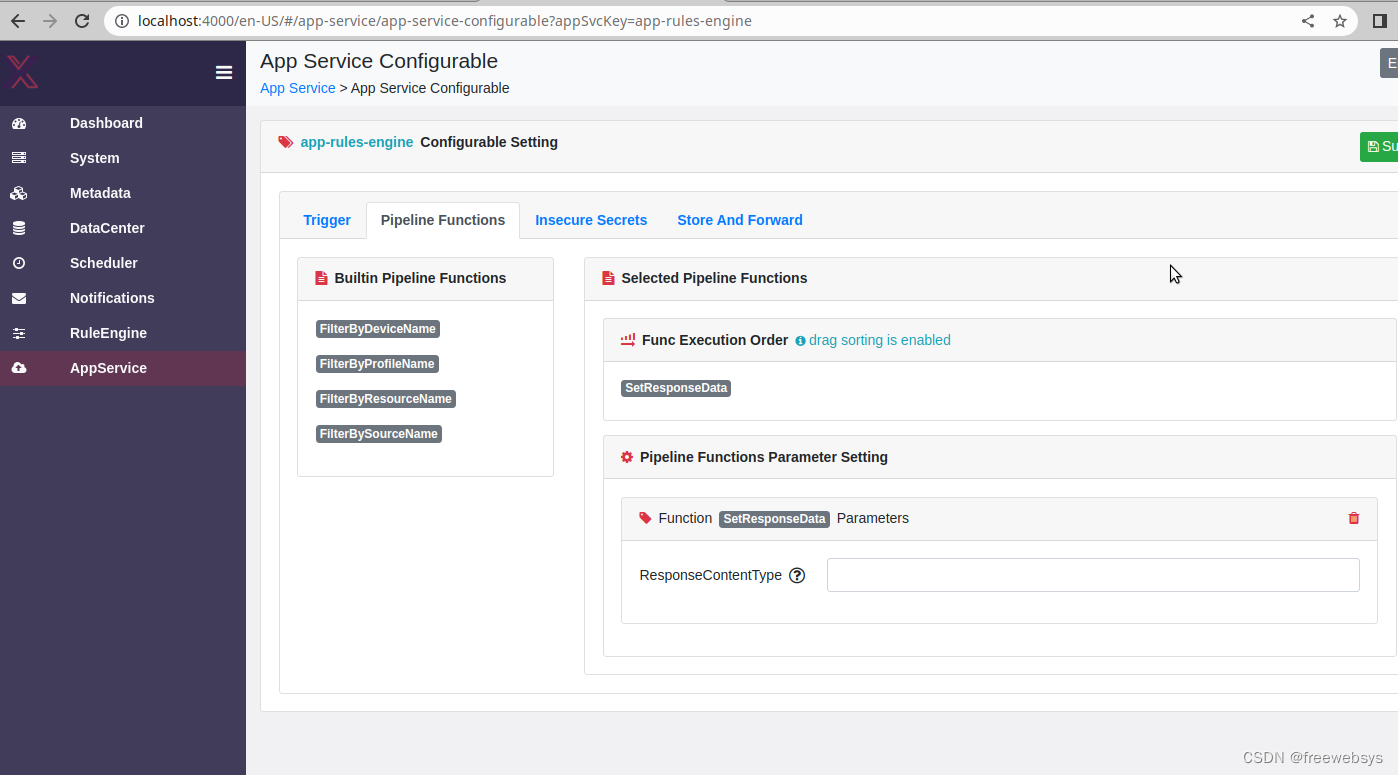Switch to the Trigger tab

(327, 220)
